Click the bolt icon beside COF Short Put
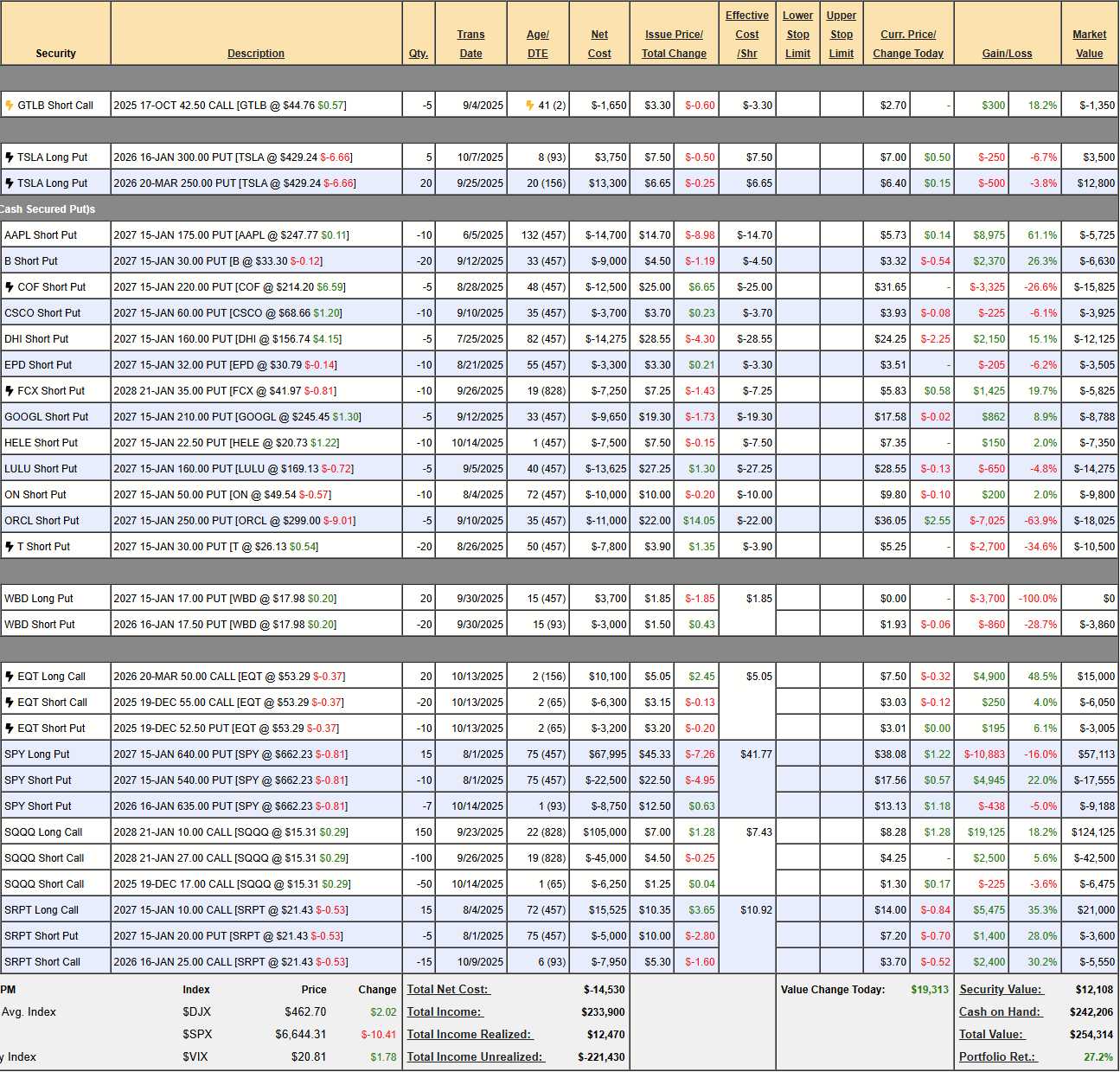 (x=10, y=287)
